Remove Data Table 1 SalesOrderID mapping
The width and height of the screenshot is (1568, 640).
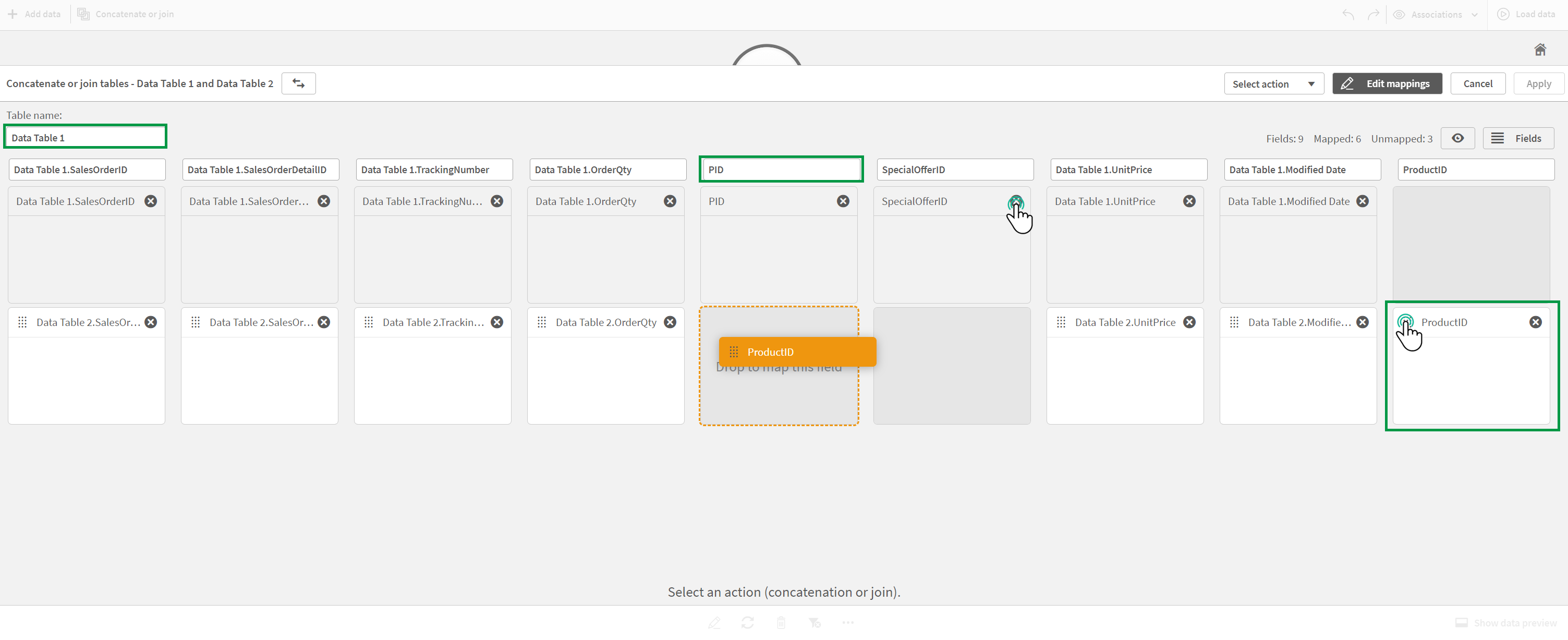pyautogui.click(x=151, y=201)
